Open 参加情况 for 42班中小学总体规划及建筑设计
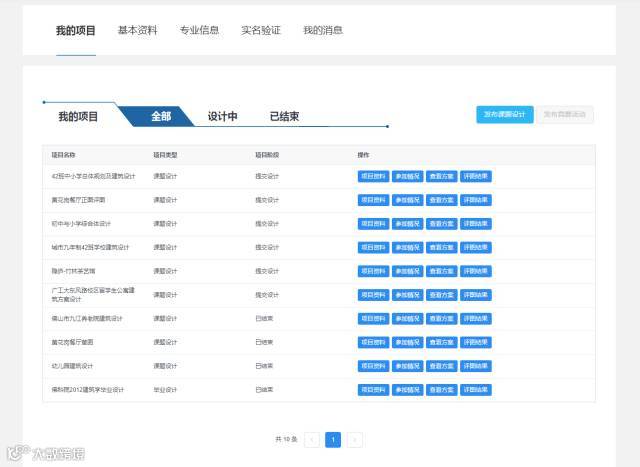This screenshot has width=640, height=467. [x=407, y=176]
